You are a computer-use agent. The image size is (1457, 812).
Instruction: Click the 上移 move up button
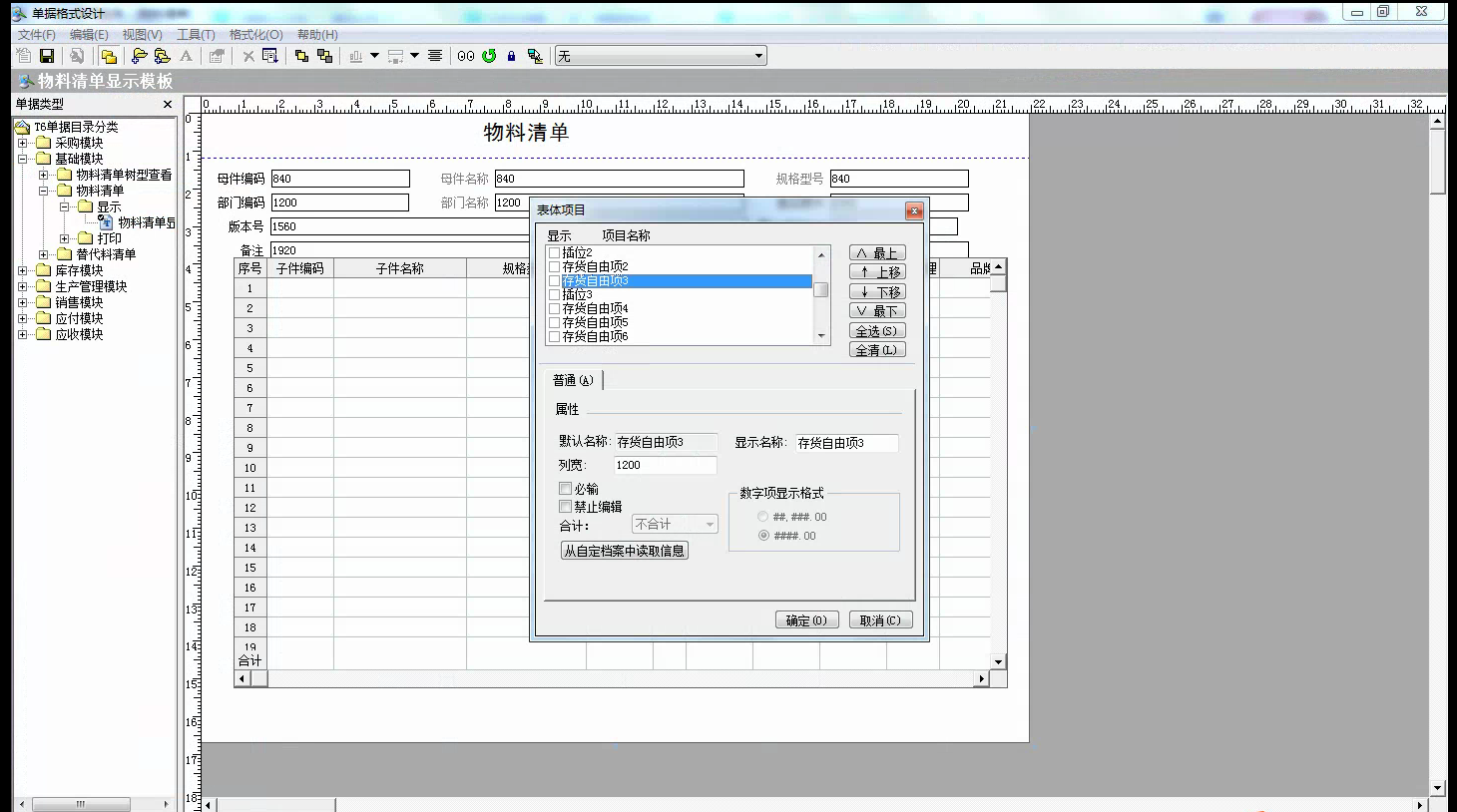(877, 272)
